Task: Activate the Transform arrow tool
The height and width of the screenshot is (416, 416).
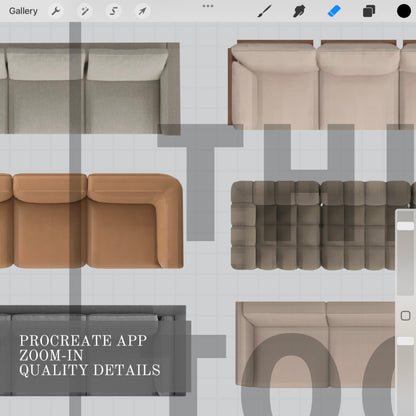Action: [x=142, y=11]
